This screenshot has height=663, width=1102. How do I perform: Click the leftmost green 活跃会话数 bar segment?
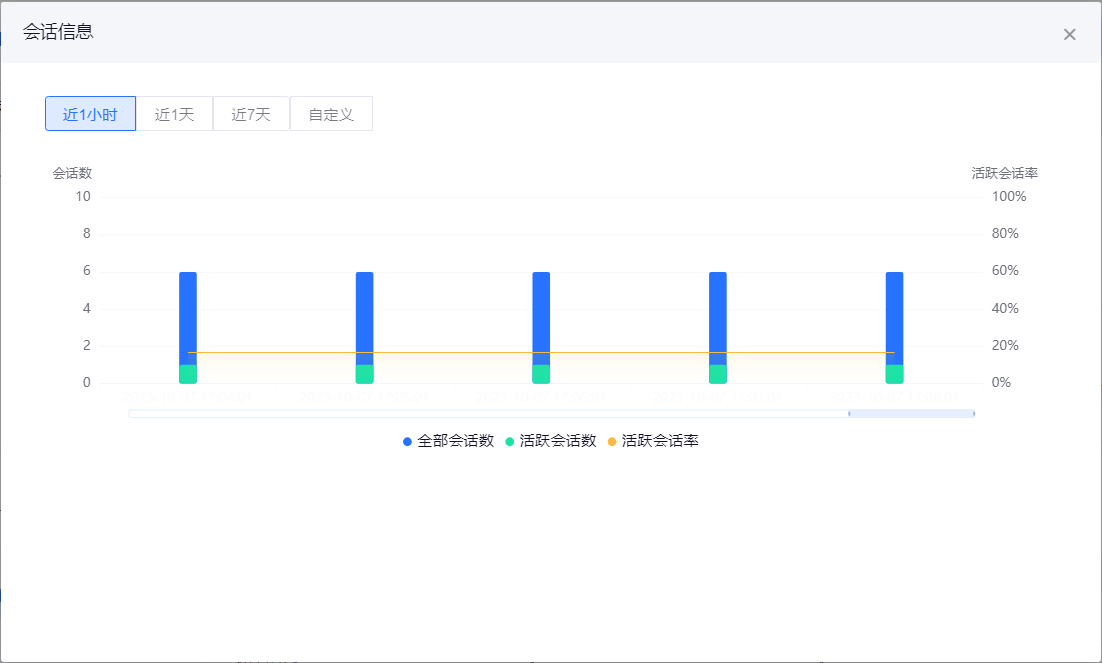click(x=188, y=374)
